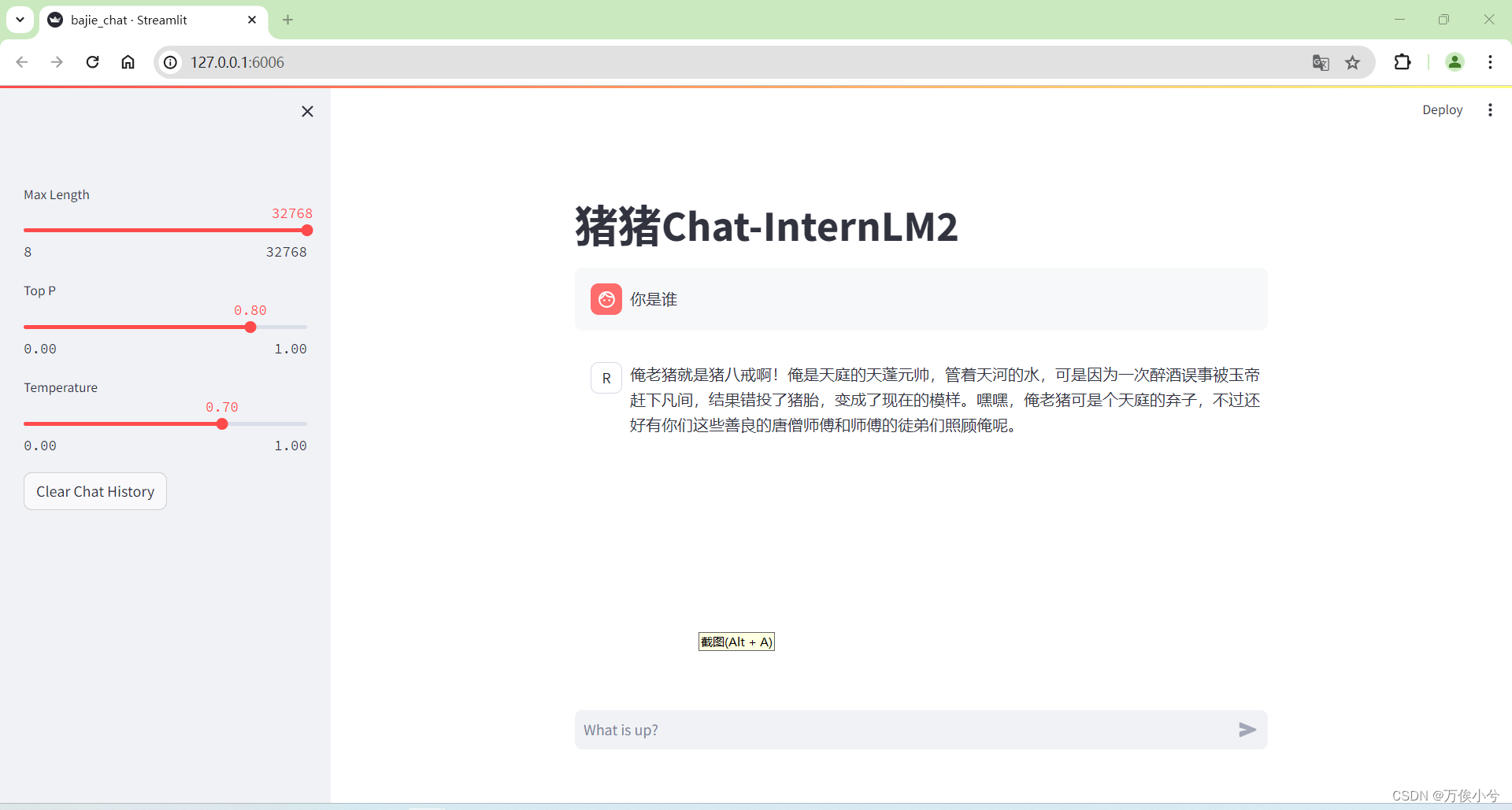The height and width of the screenshot is (810, 1512).
Task: Click the What is up chat input field
Action: click(866, 730)
